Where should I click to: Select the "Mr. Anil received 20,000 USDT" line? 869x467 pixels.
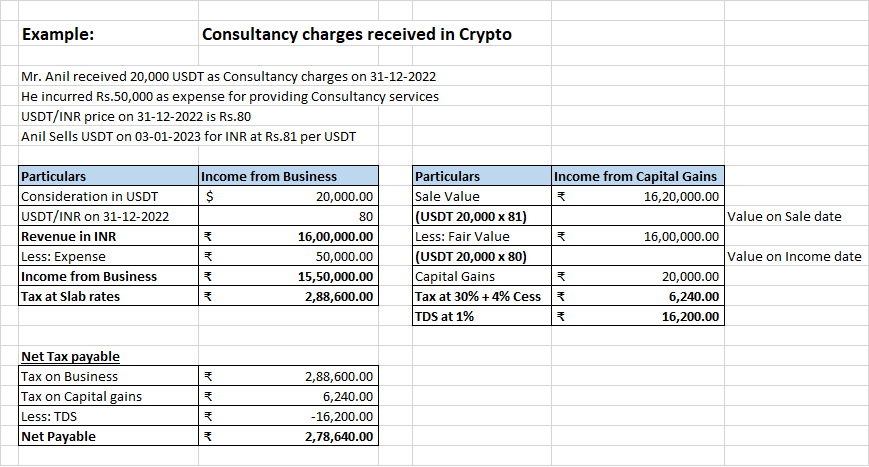[x=228, y=76]
